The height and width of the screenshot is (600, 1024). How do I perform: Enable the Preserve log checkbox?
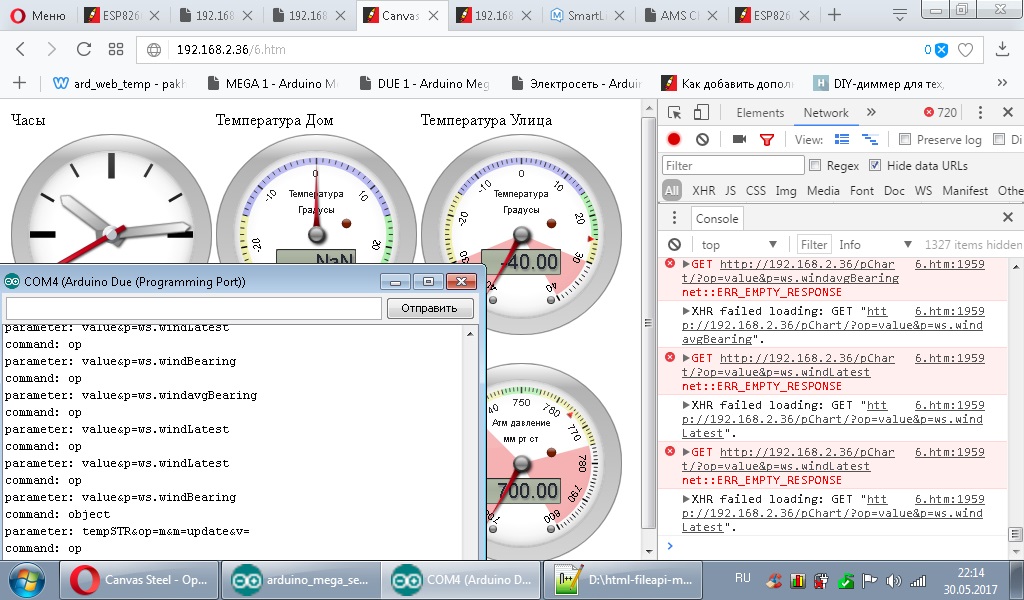905,140
